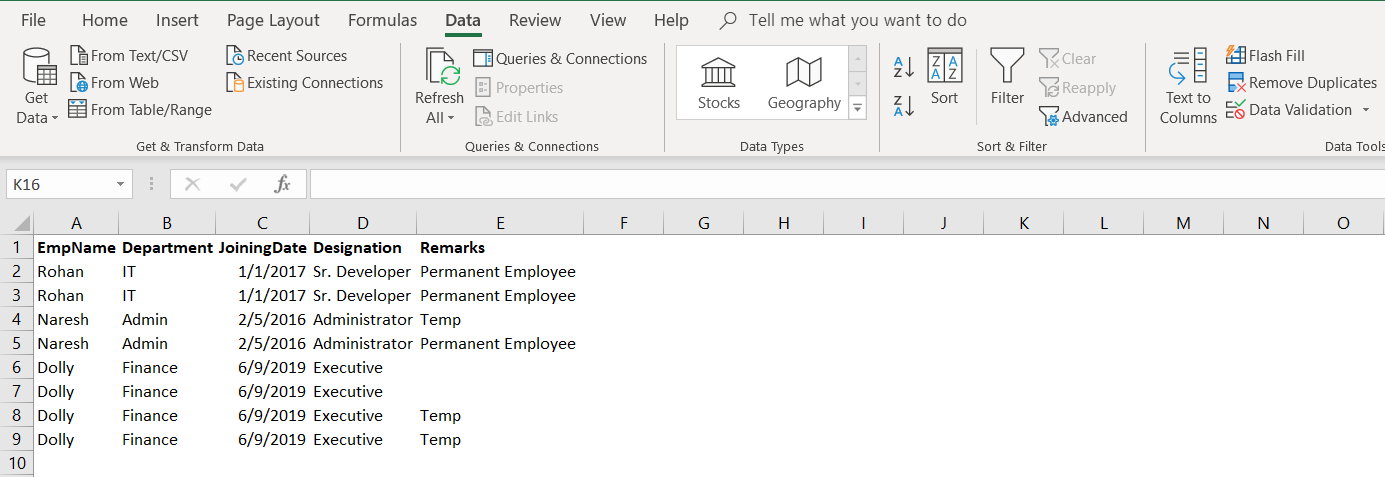The height and width of the screenshot is (477, 1385).
Task: Open Queries & Connections pane
Action: 560,59
